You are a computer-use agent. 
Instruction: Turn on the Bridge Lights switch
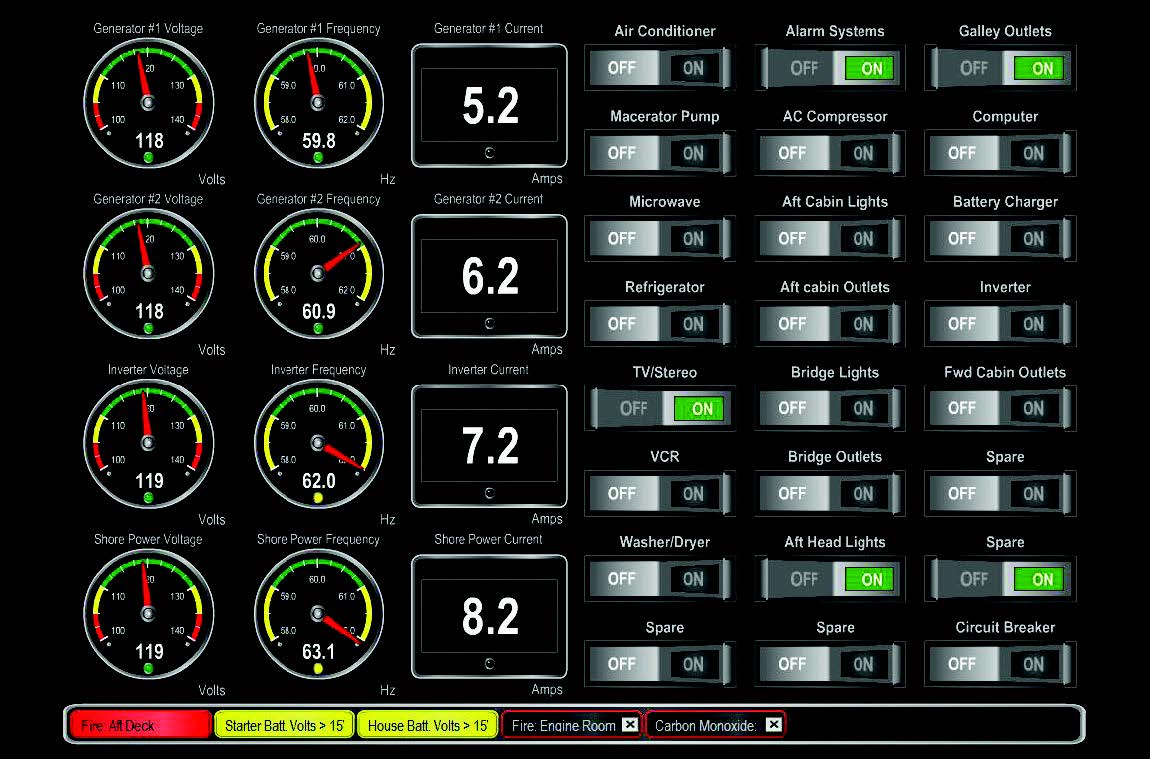861,409
